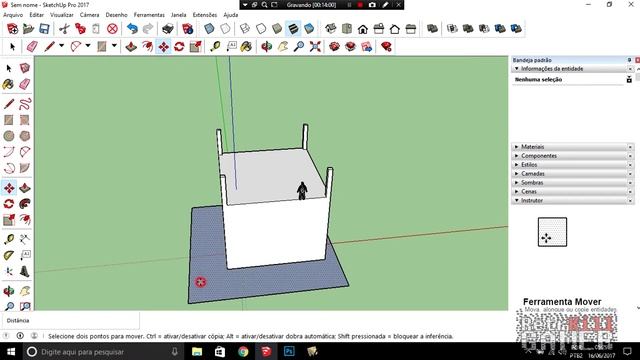Screen dimensions: 640x360
Task: Toggle X-Ray face style
Action: click(209, 29)
